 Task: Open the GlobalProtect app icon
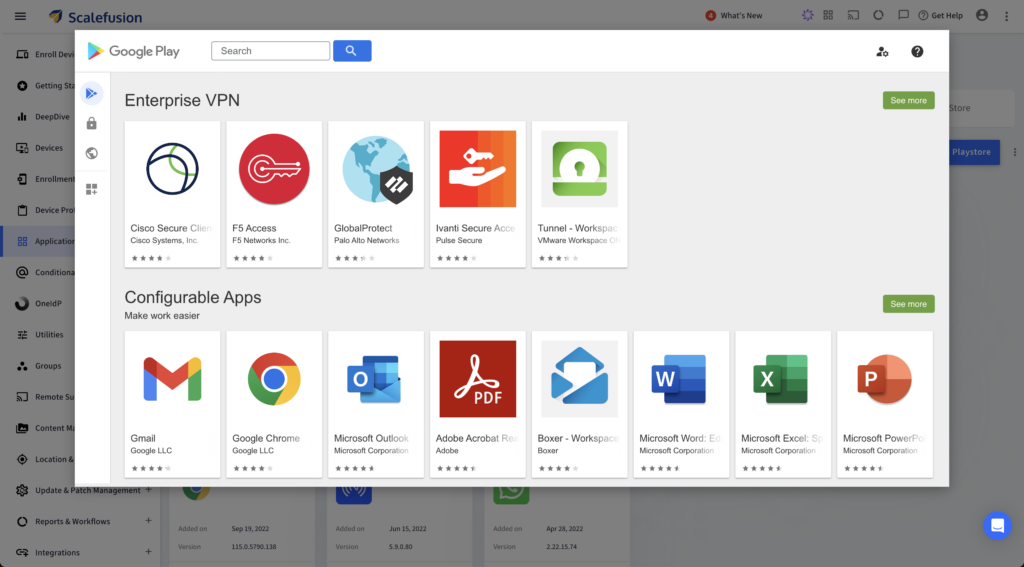pos(376,169)
